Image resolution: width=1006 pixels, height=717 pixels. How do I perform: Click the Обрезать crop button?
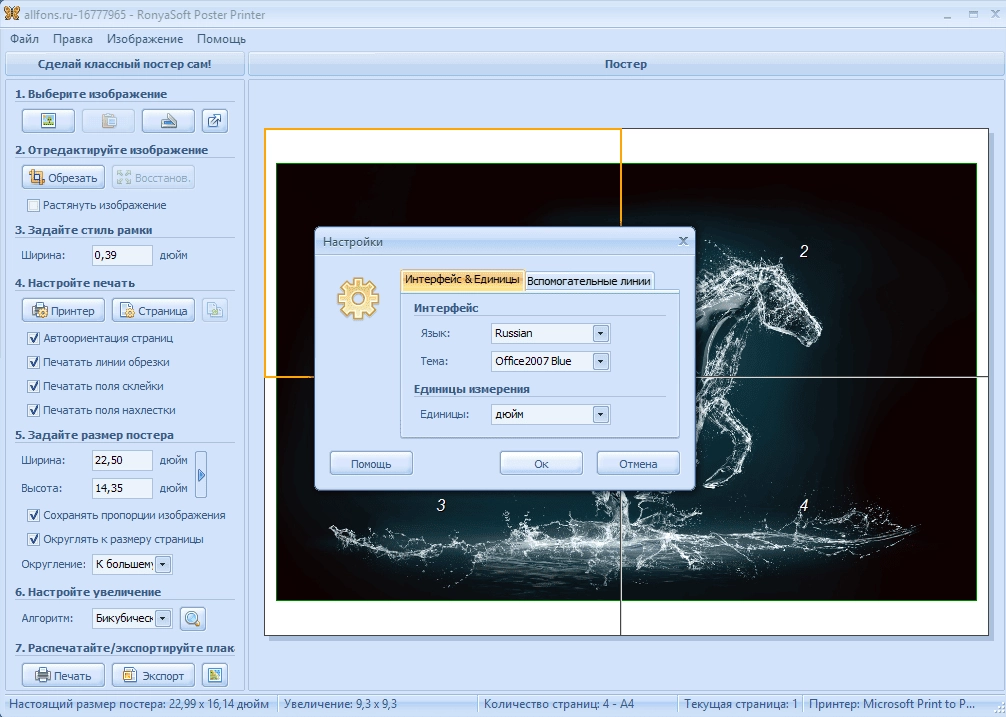pos(64,178)
